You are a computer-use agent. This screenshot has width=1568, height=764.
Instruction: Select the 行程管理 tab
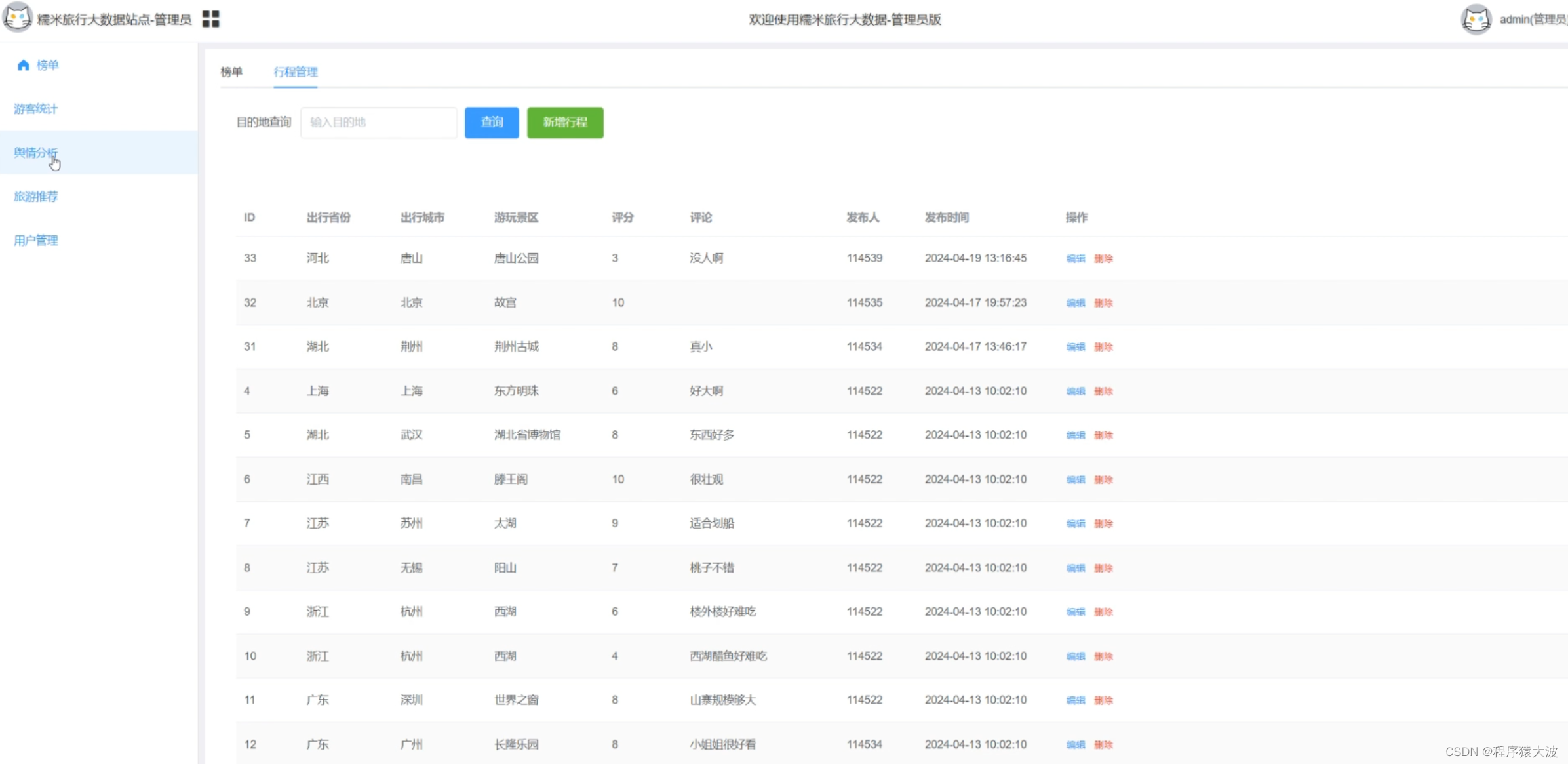click(x=296, y=71)
